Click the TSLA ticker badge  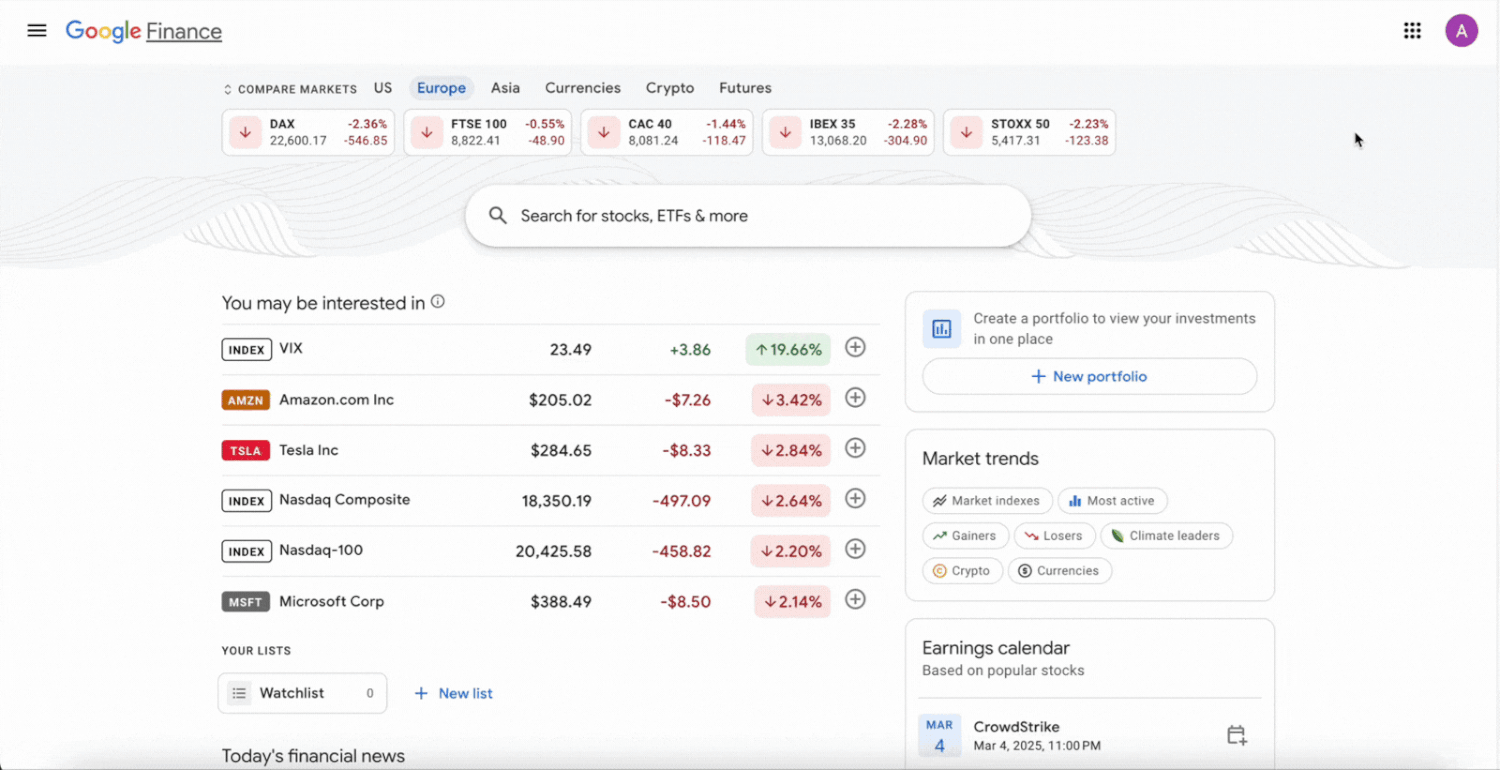point(246,451)
